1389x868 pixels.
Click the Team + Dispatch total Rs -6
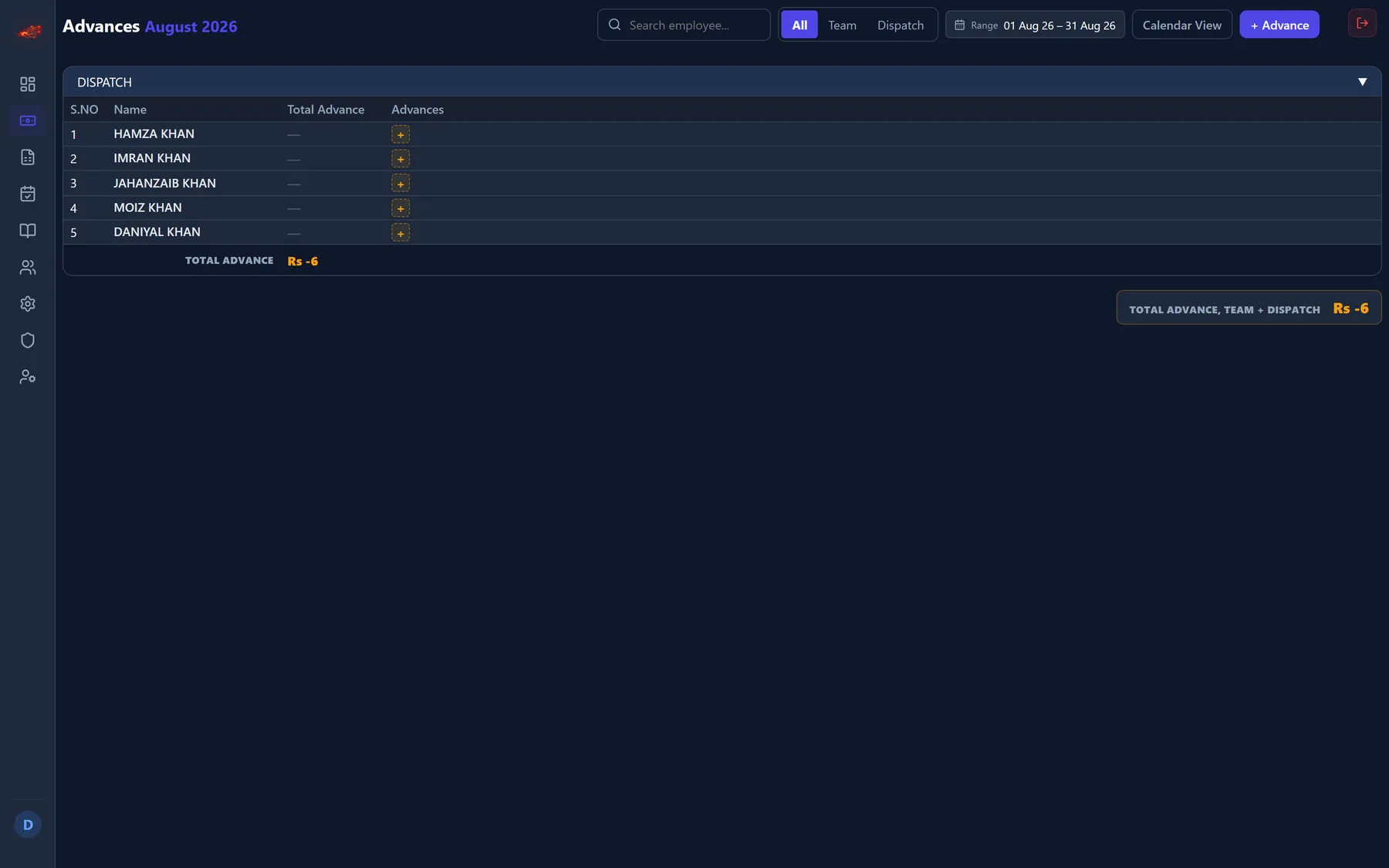coord(1350,308)
